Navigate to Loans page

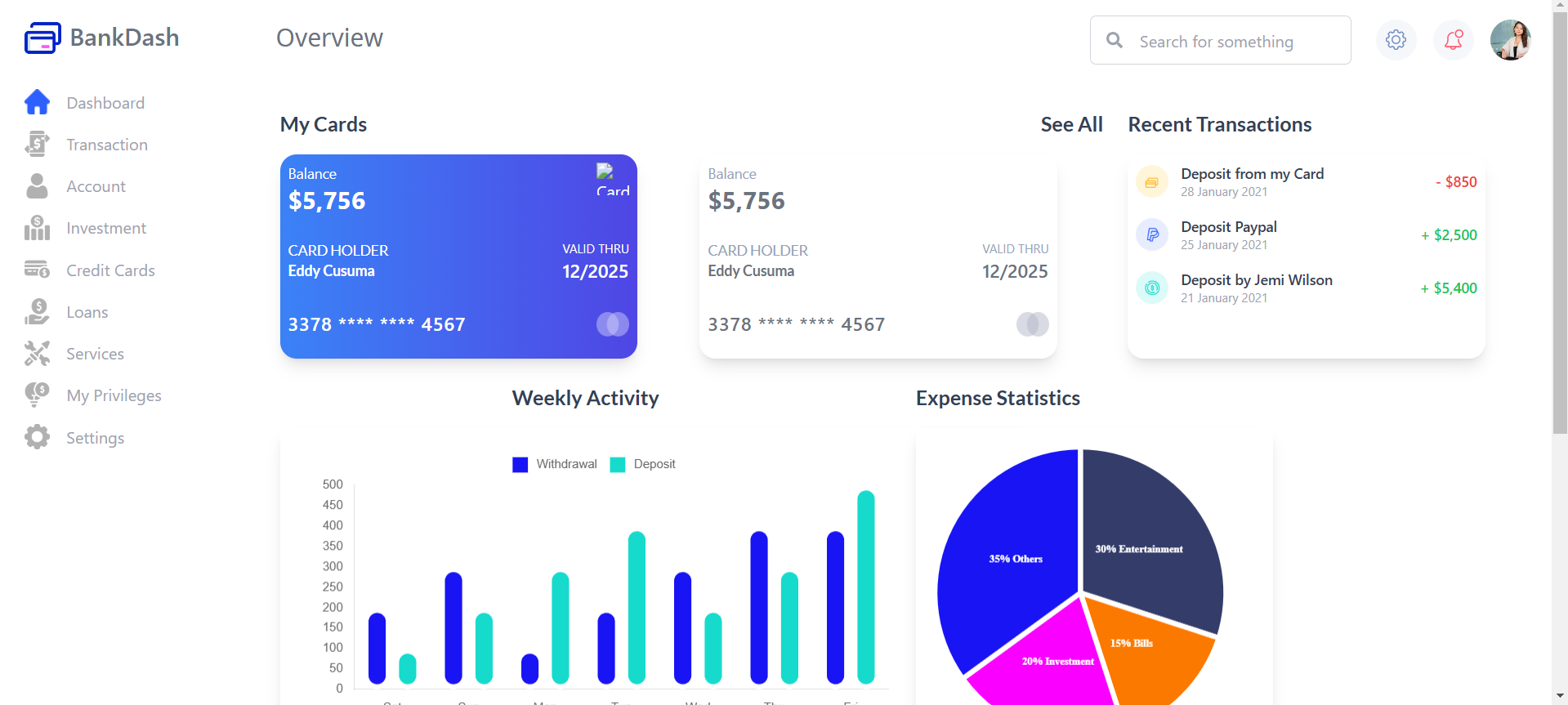[87, 312]
